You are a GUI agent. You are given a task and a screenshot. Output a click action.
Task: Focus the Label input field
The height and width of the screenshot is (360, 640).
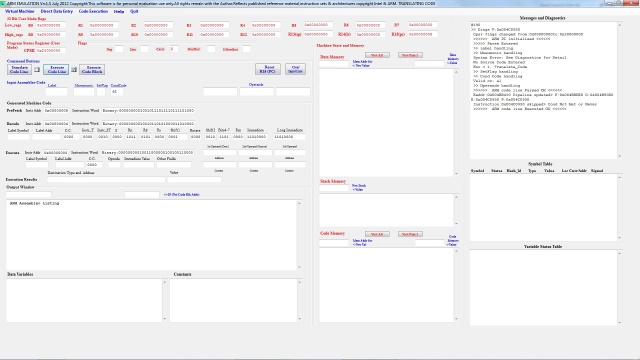click(56, 92)
